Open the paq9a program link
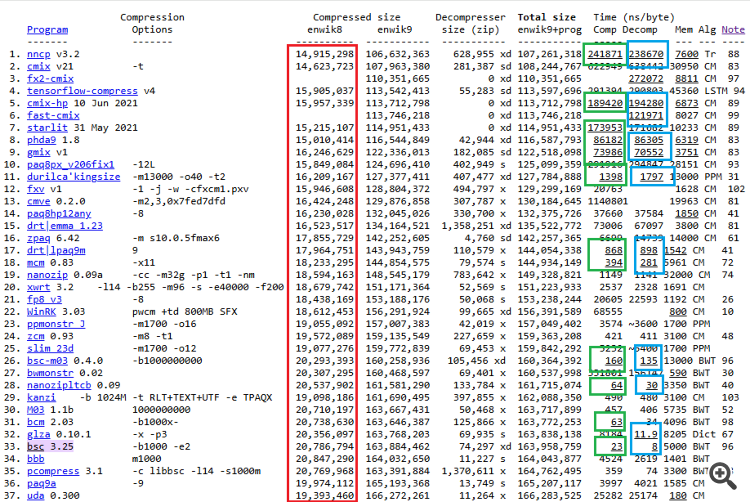The height and width of the screenshot is (502, 750). [41, 483]
